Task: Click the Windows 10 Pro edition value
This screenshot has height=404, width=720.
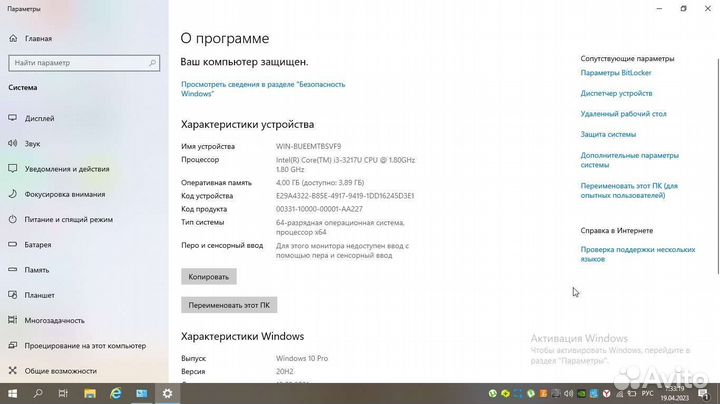Action: point(302,358)
